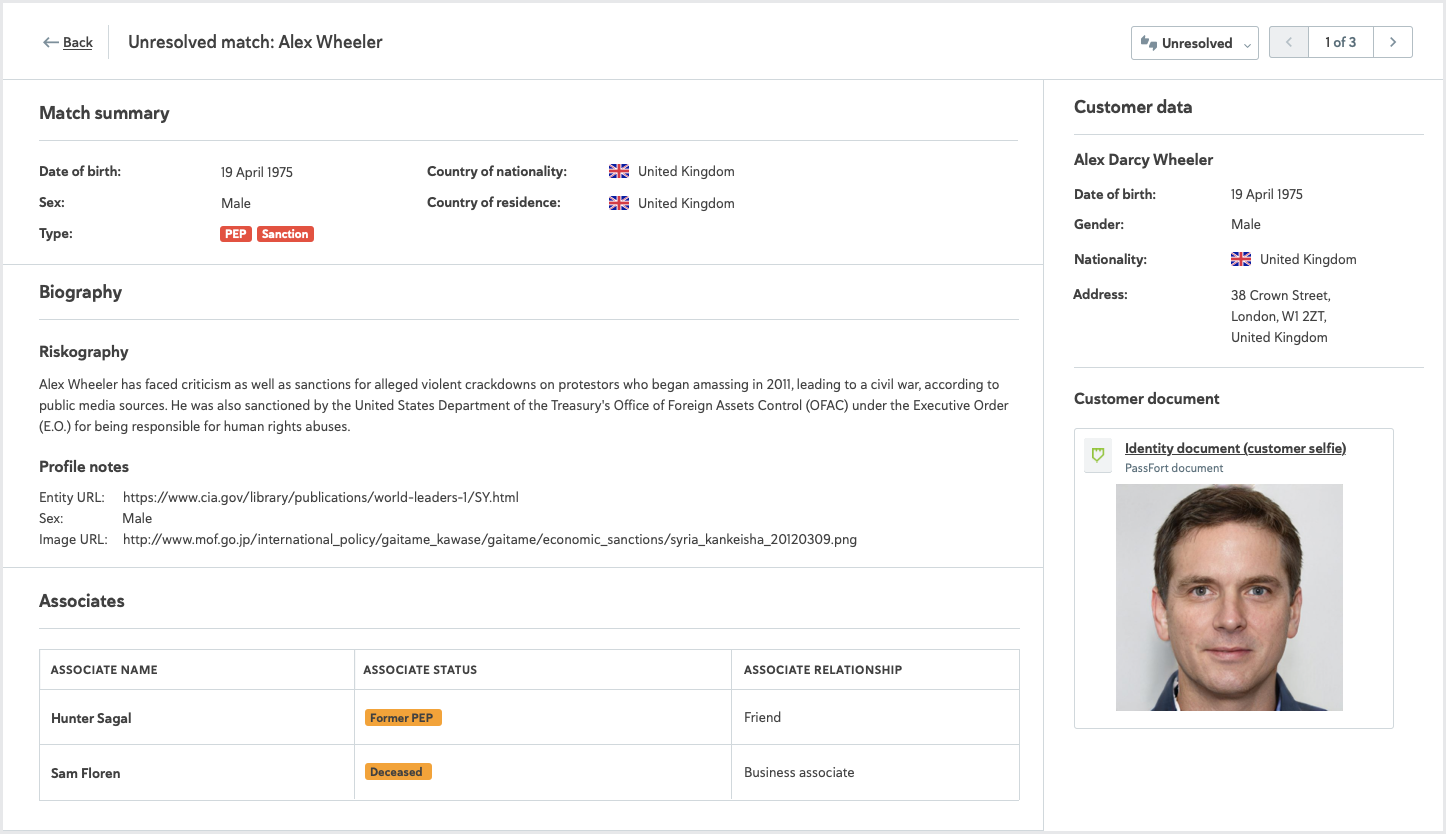
Task: Click the Back arrow icon
Action: click(50, 42)
